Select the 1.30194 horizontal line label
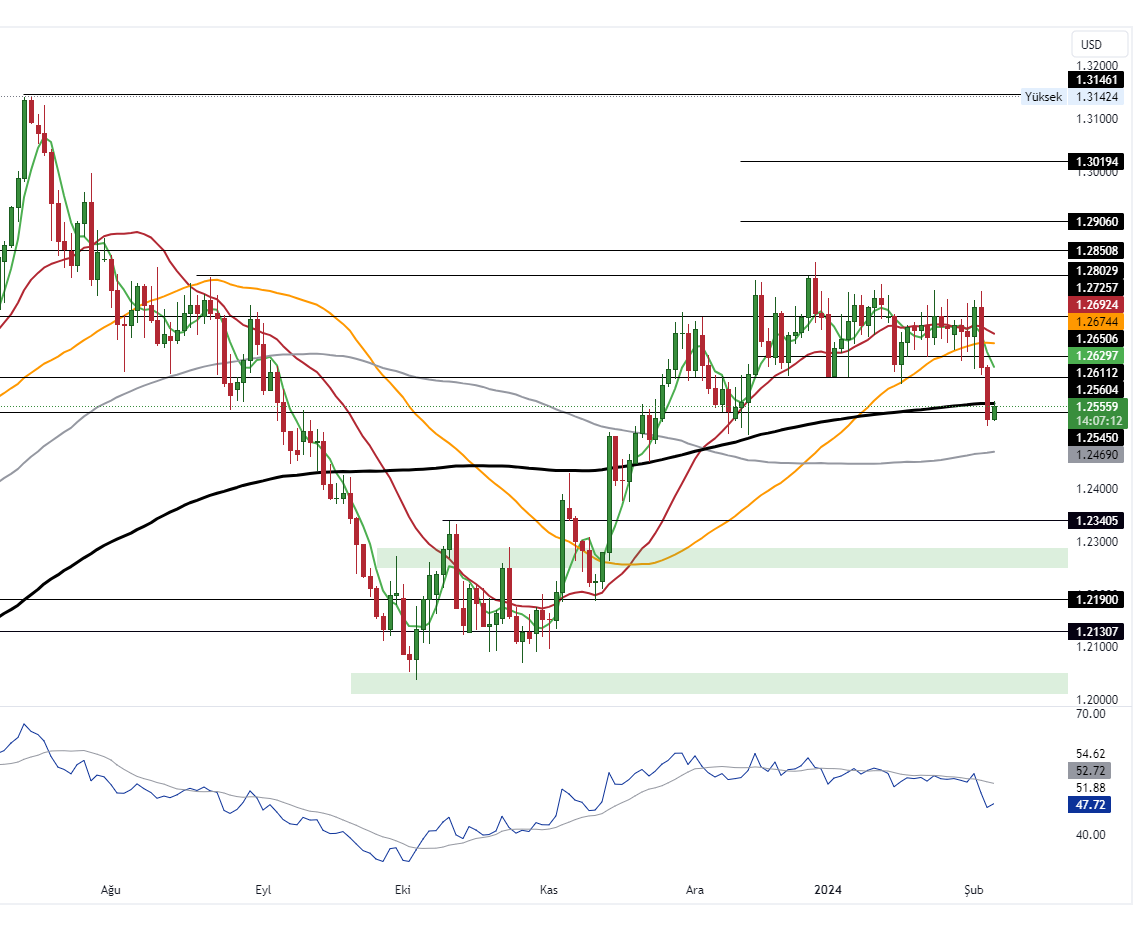Screen dimensions: 1142x939 1096,161
